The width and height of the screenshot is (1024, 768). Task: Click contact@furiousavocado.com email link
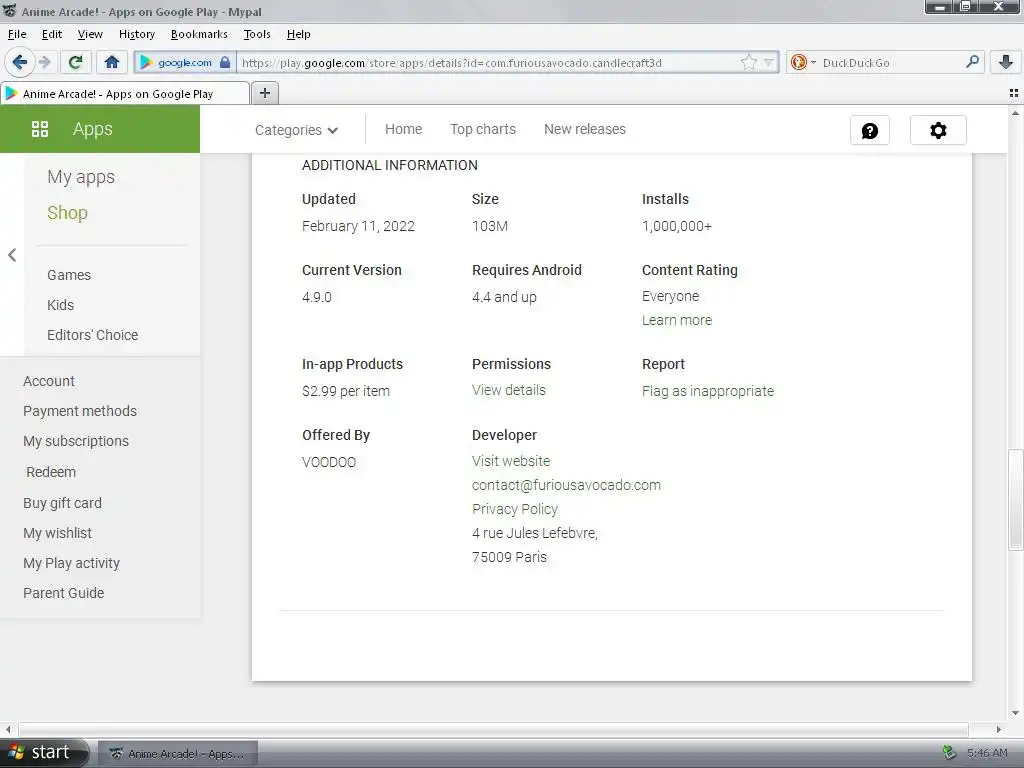566,485
